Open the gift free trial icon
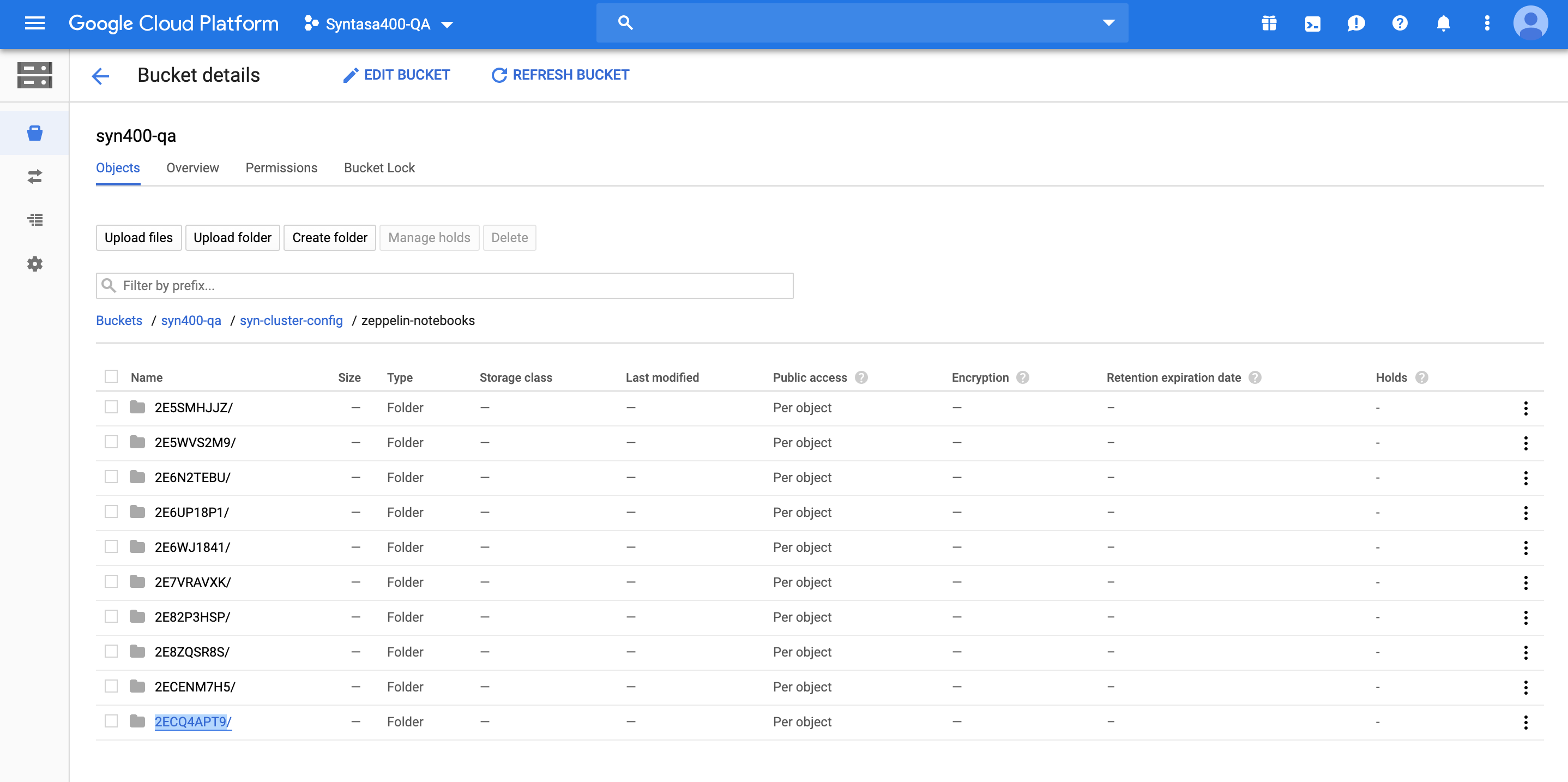 coord(1269,24)
